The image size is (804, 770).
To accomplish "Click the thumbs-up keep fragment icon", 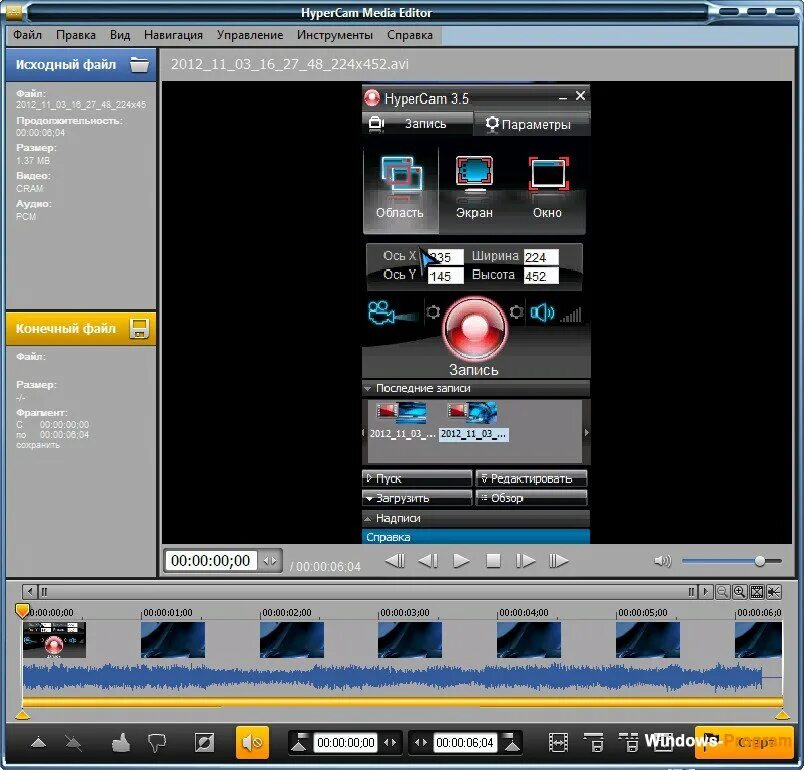I will [x=121, y=742].
